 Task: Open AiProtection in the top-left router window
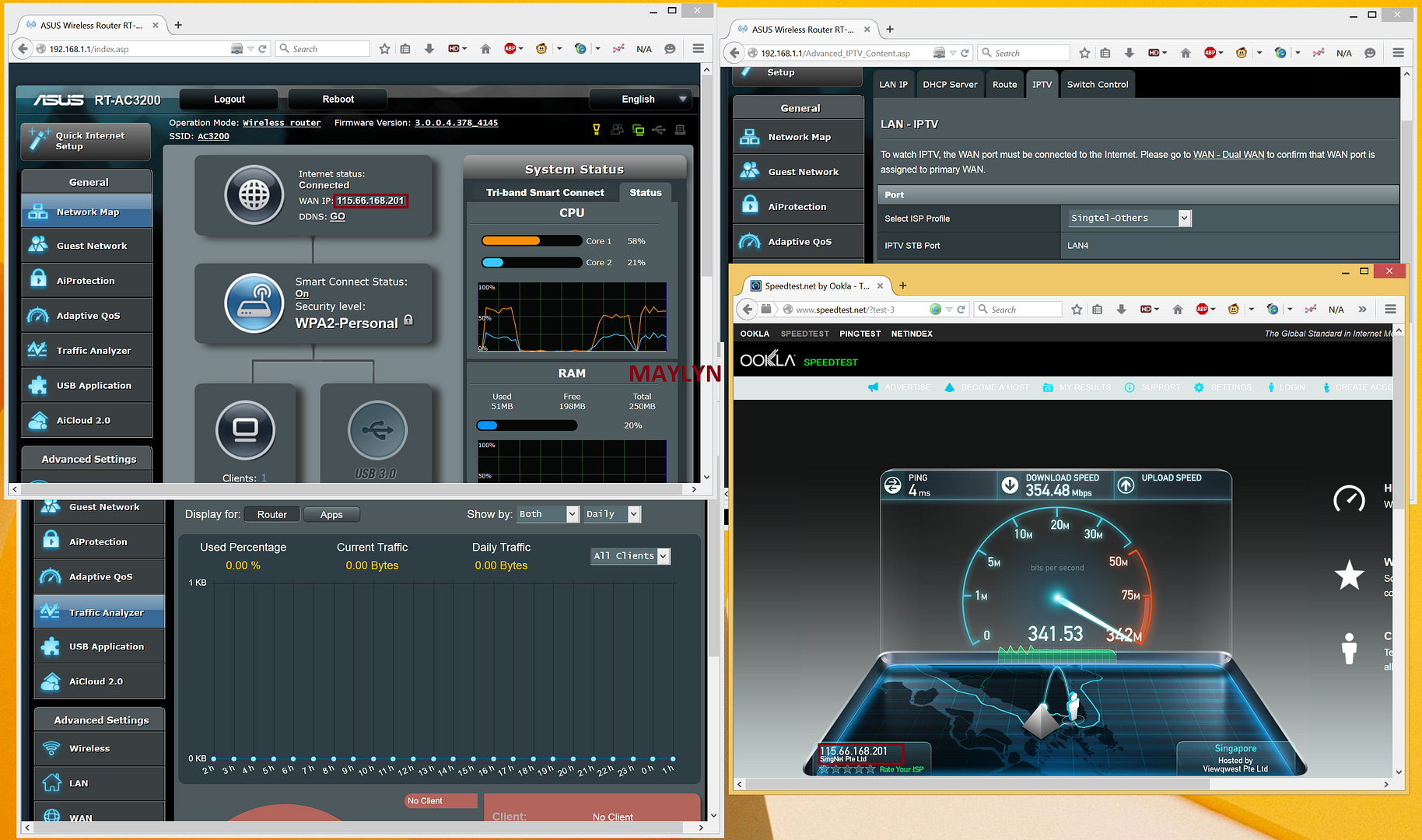point(86,281)
